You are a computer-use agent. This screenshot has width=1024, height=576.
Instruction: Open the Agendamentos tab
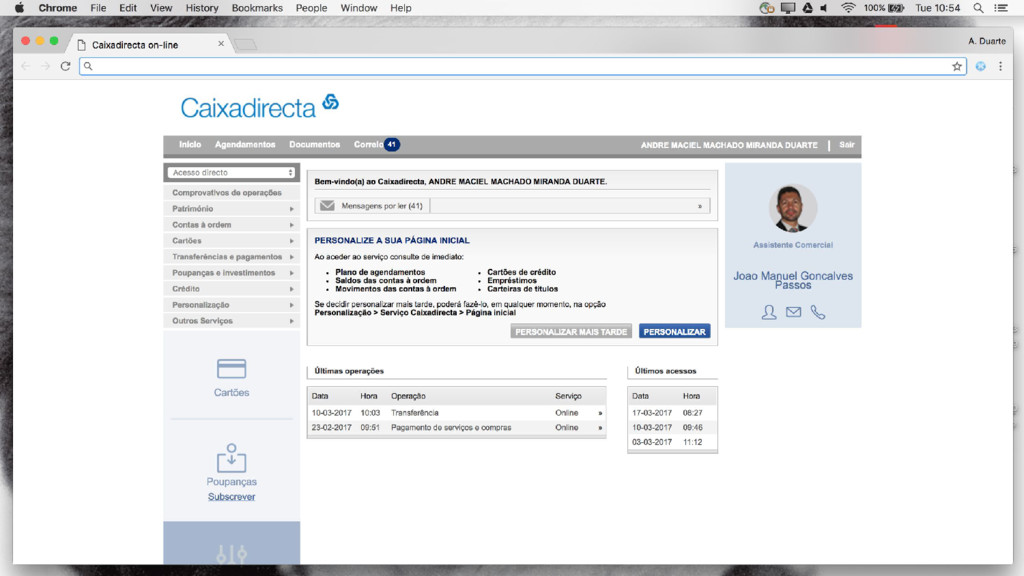coord(245,144)
